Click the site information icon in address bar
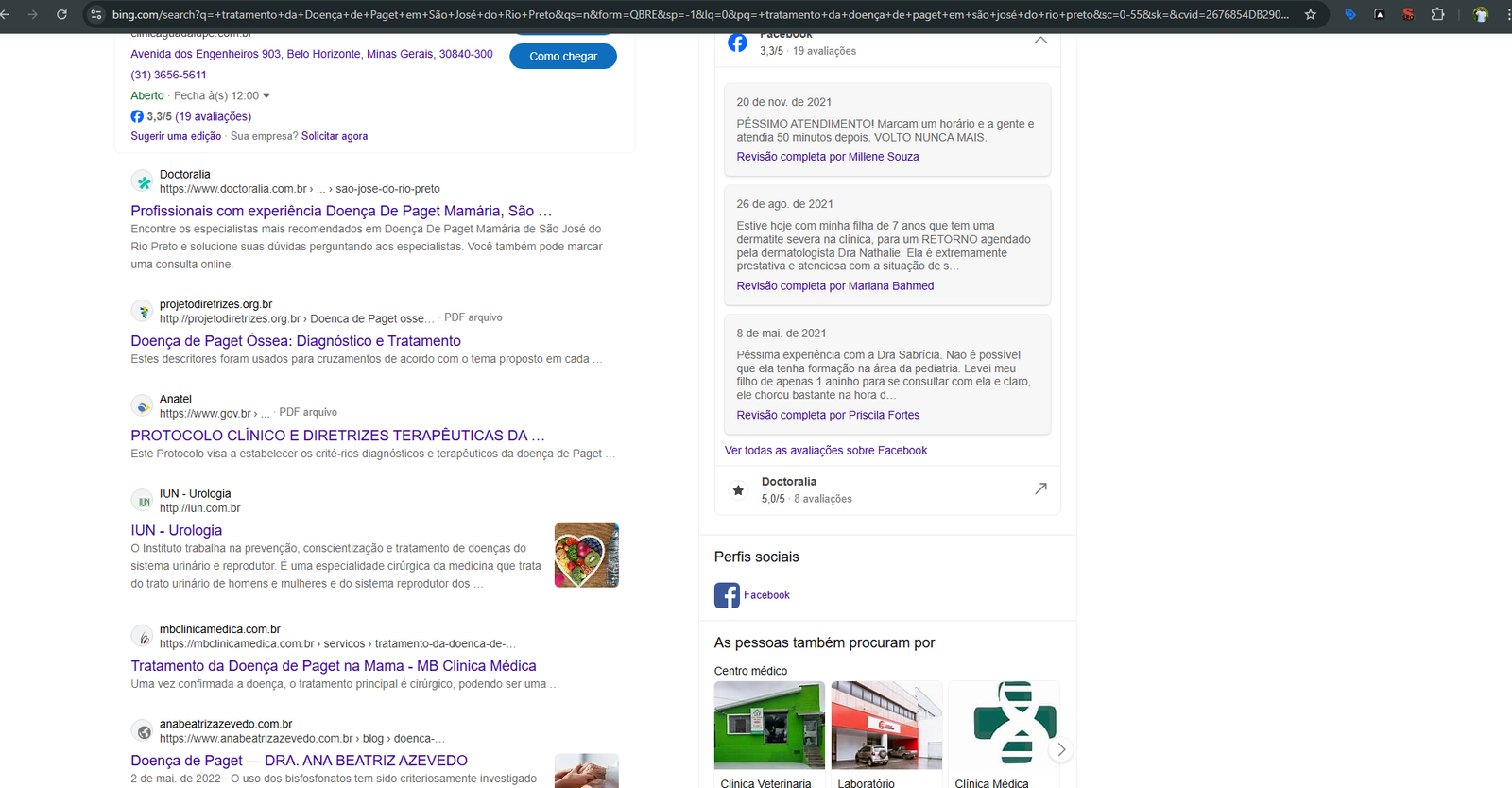 click(x=95, y=14)
